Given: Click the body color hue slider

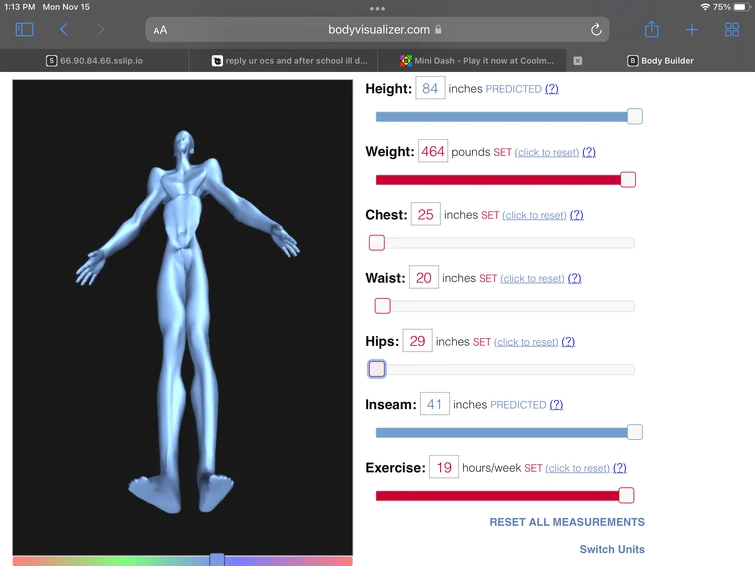Looking at the screenshot, I should point(182,560).
